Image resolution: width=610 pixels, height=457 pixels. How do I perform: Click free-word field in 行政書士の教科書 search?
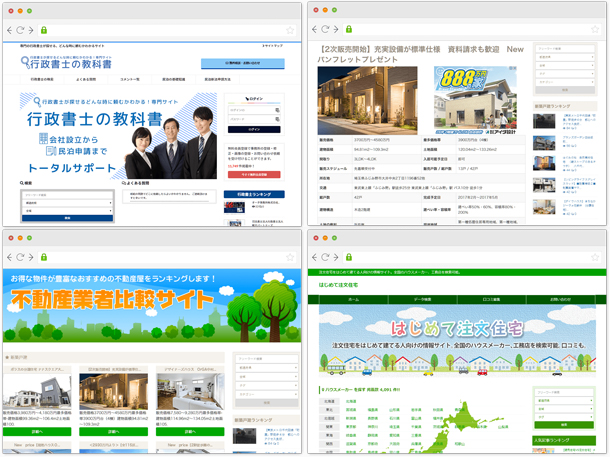[68, 195]
